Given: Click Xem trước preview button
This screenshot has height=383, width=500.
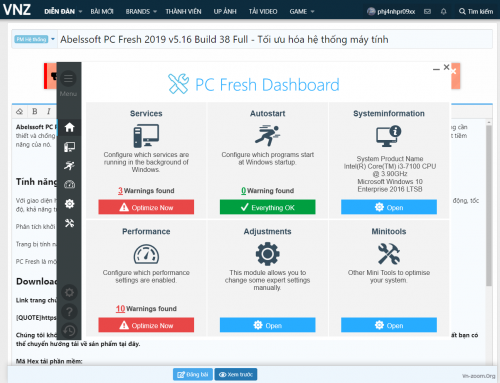Looking at the screenshot, I should 236,374.
